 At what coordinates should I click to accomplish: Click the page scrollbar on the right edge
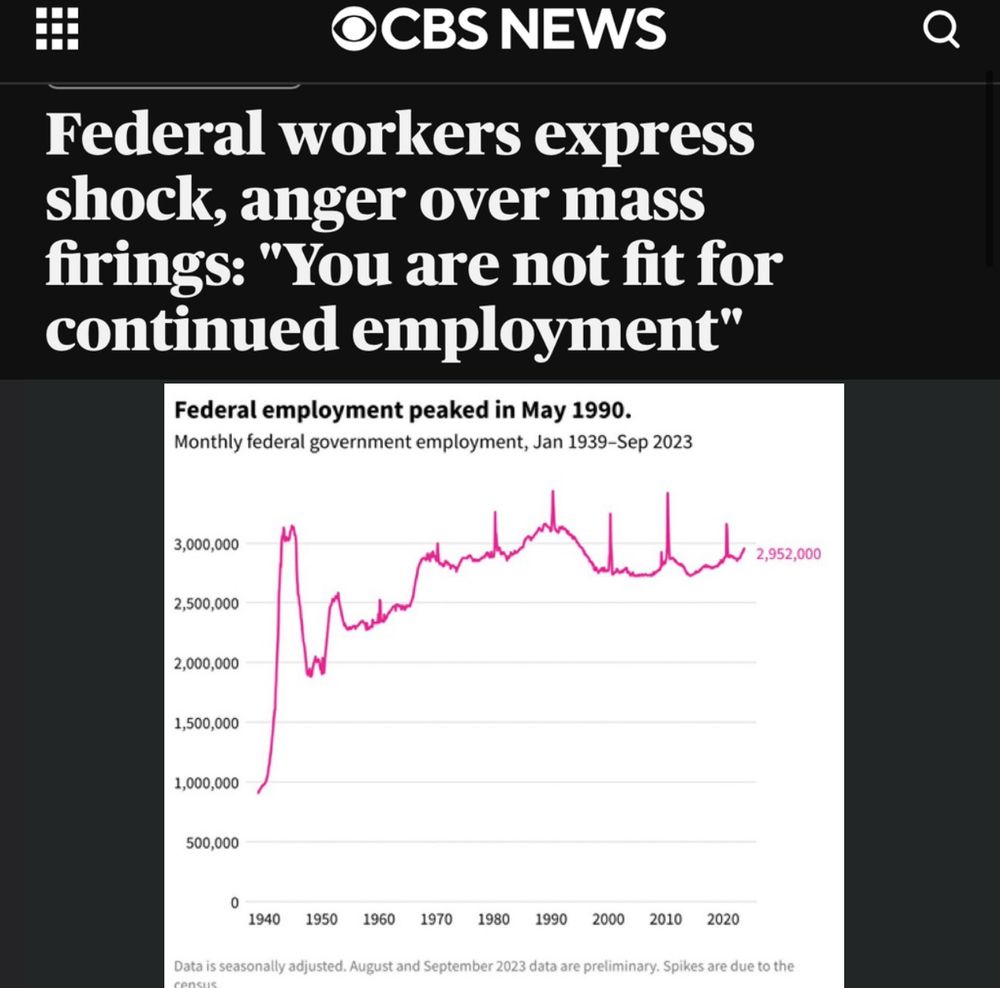990,169
